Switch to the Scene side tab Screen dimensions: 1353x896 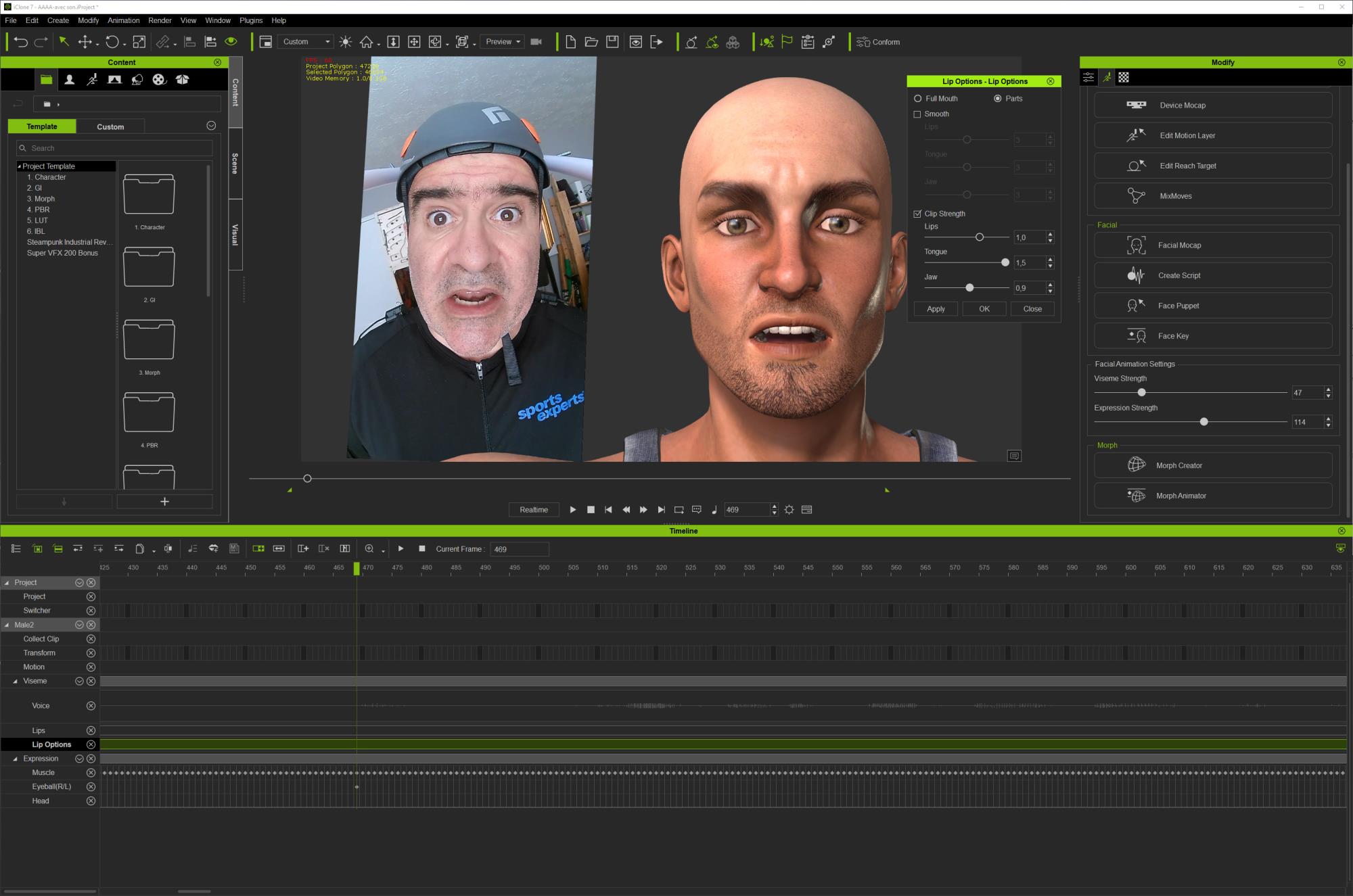click(x=235, y=164)
